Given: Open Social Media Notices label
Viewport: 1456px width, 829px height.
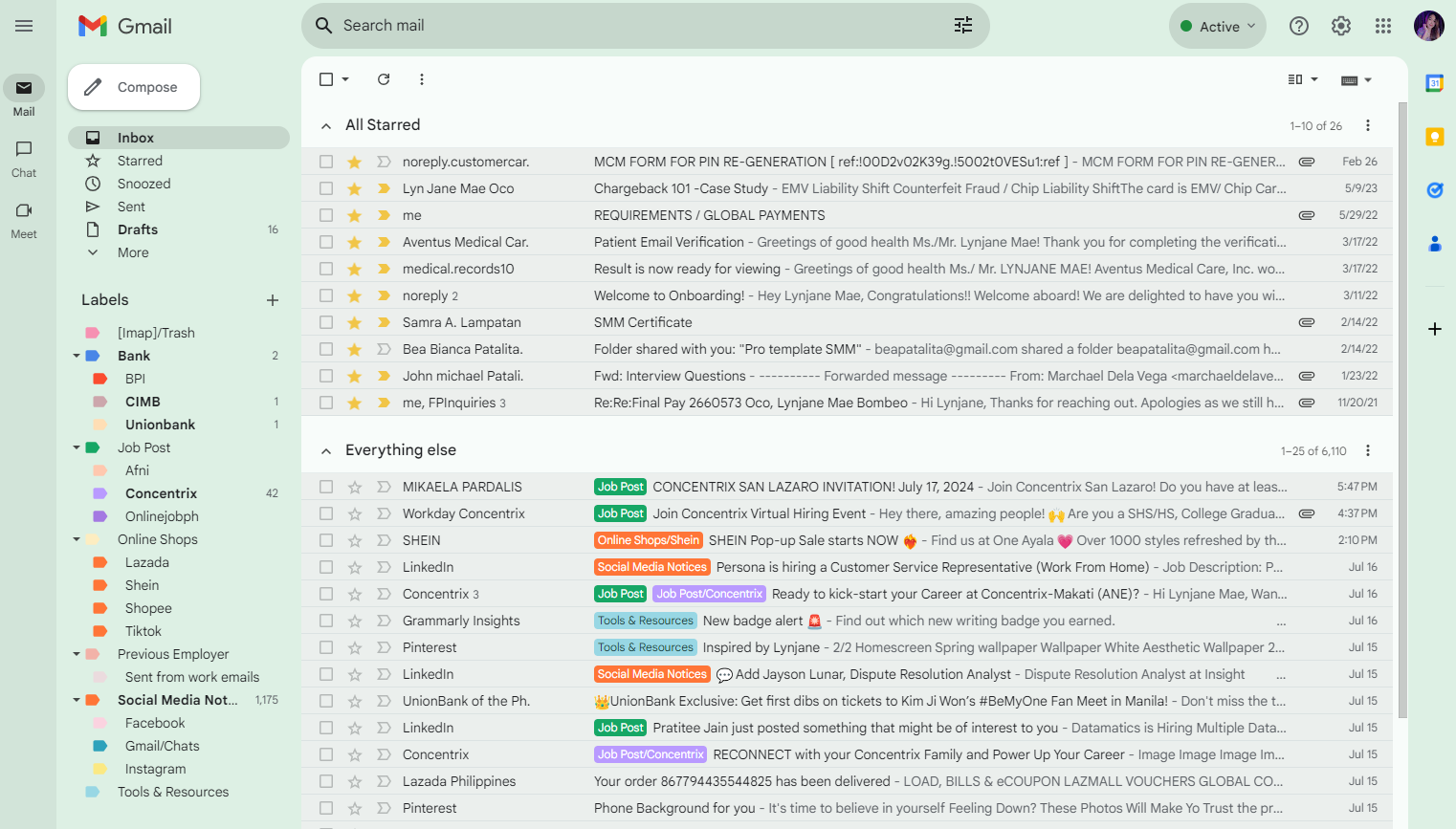Looking at the screenshot, I should tap(179, 700).
